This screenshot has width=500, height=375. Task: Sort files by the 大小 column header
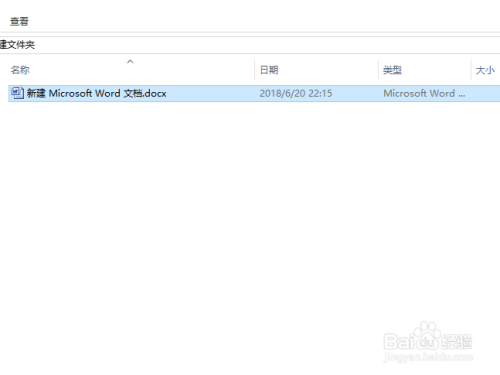(x=485, y=70)
